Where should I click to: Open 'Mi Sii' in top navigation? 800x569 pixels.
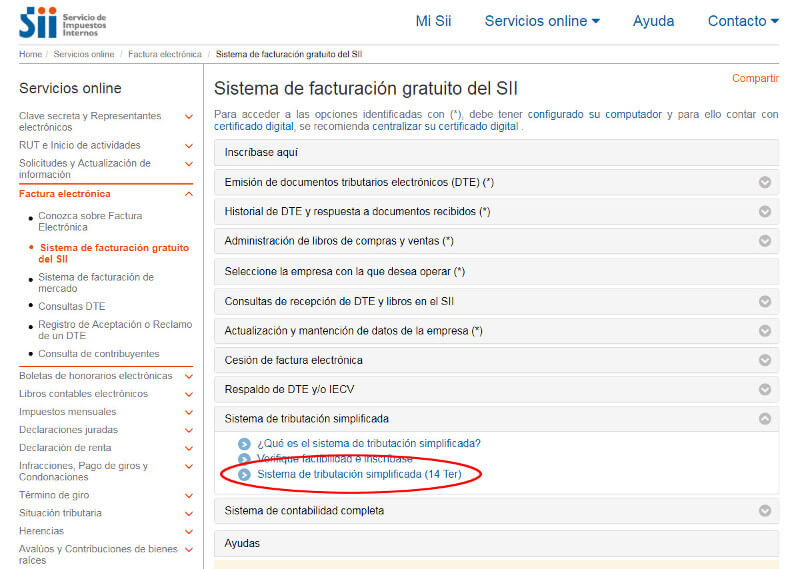tap(433, 21)
